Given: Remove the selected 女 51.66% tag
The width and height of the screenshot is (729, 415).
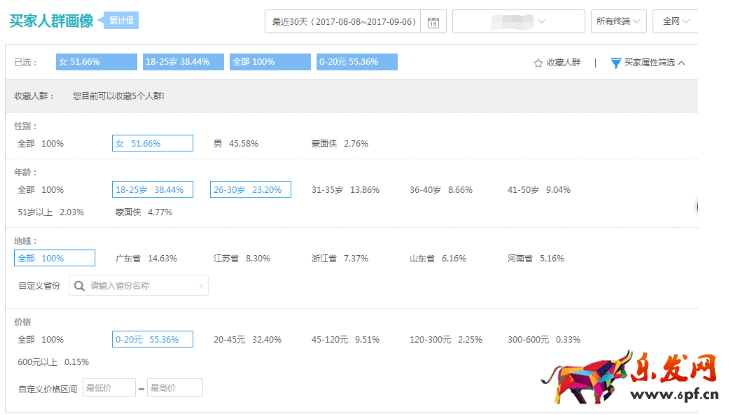Looking at the screenshot, I should 95,62.
